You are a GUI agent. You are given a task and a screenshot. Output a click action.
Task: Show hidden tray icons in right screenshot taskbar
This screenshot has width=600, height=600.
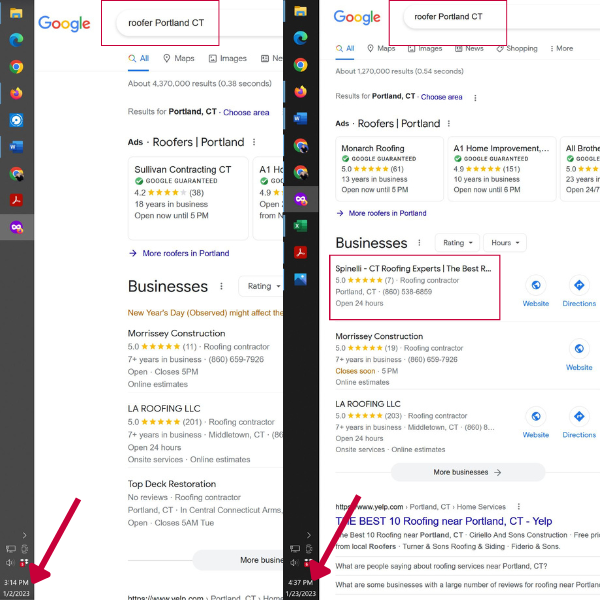(309, 535)
